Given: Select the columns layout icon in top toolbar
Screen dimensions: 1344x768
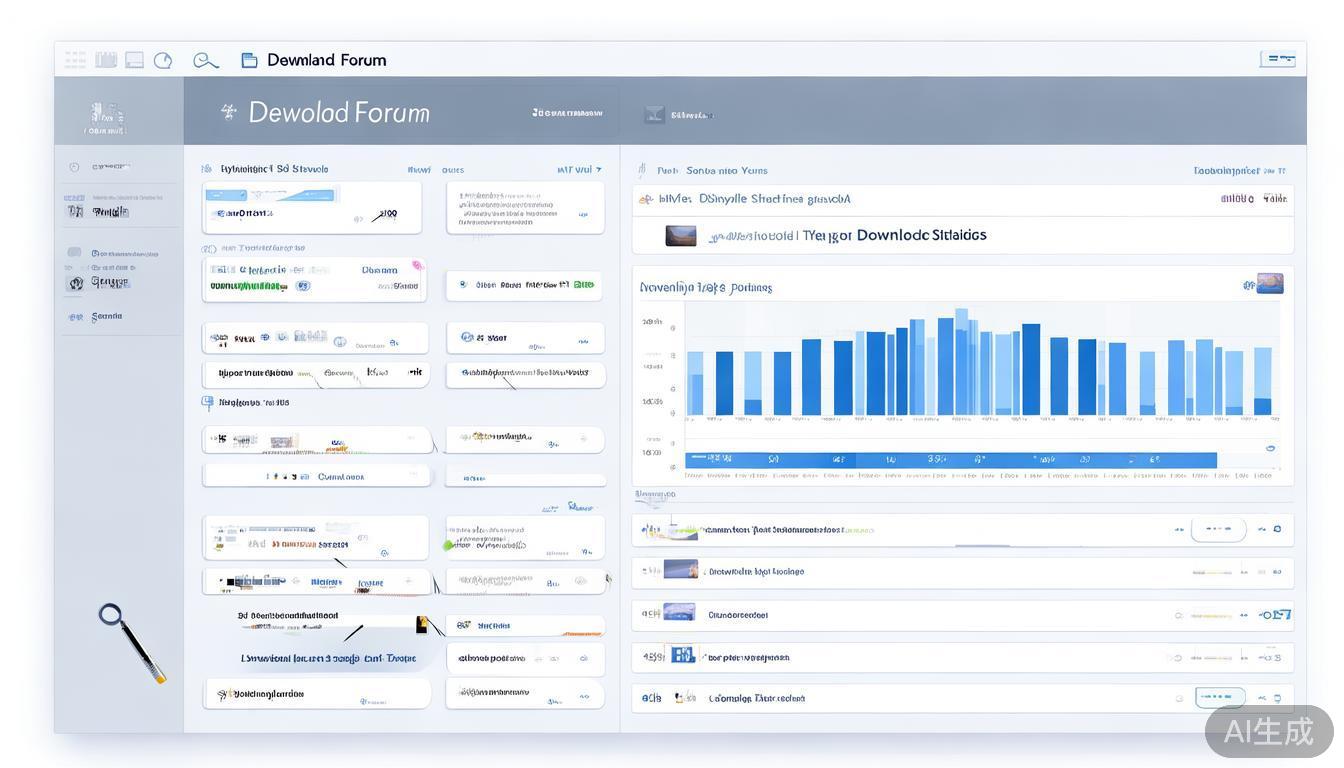Looking at the screenshot, I should 106,60.
